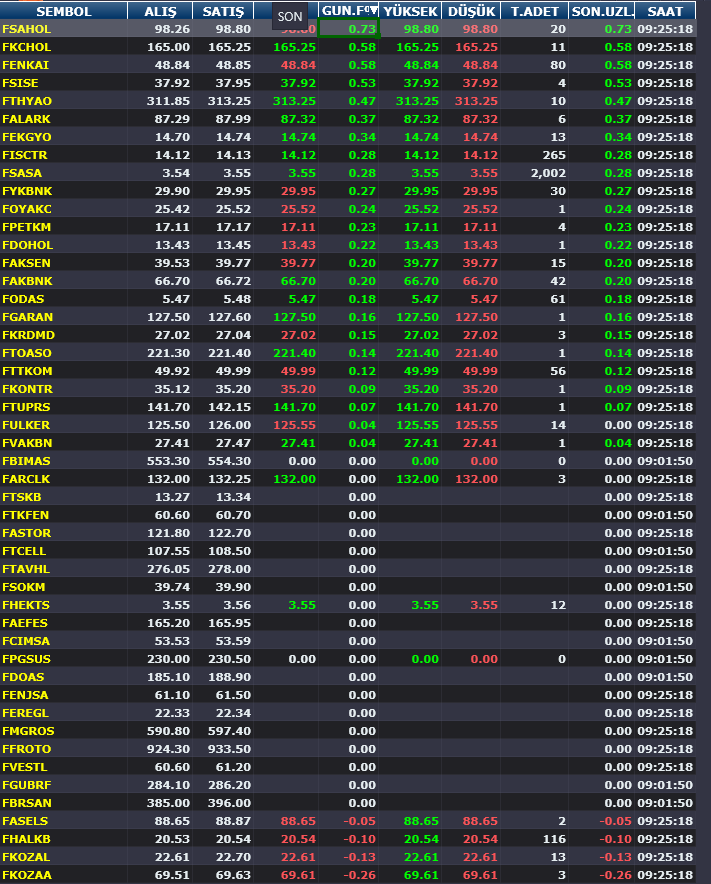The image size is (711, 884).
Task: Click FISCTR trade count 265
Action: pyautogui.click(x=554, y=155)
